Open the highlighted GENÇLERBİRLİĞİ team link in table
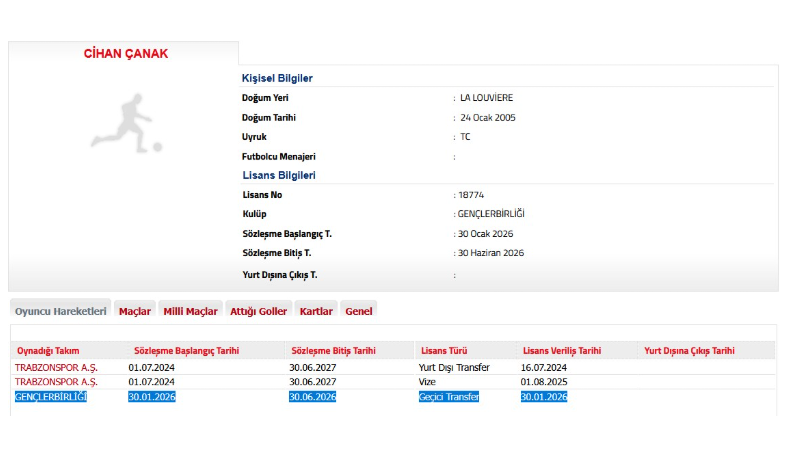The width and height of the screenshot is (793, 455). pos(51,397)
